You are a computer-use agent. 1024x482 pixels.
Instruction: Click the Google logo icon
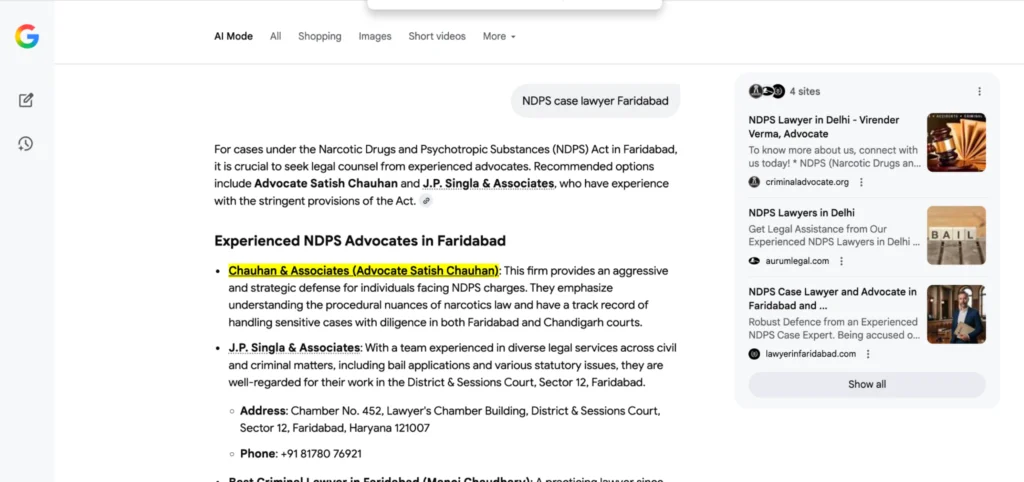27,37
